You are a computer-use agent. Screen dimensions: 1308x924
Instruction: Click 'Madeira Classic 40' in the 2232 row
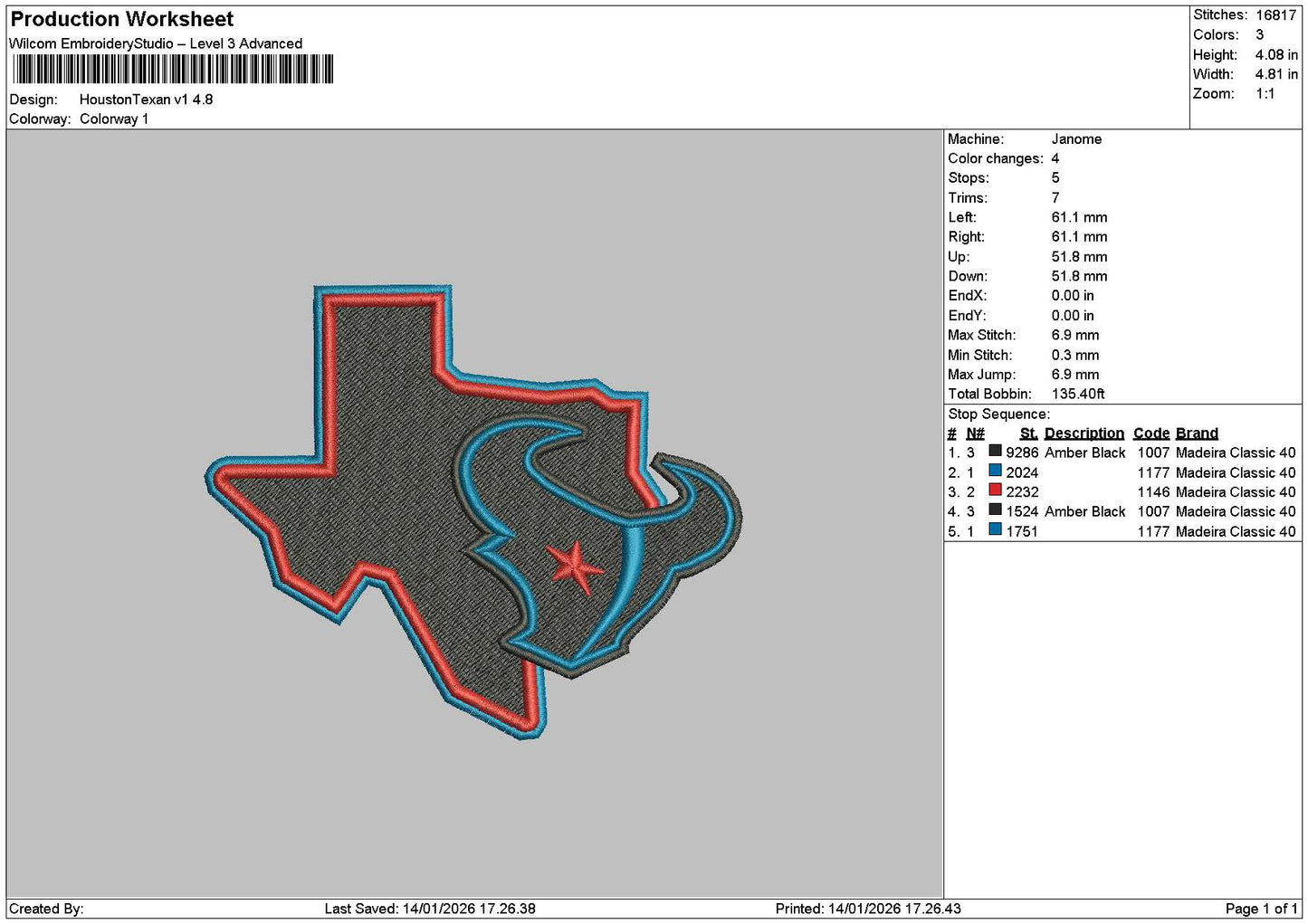tap(1236, 492)
